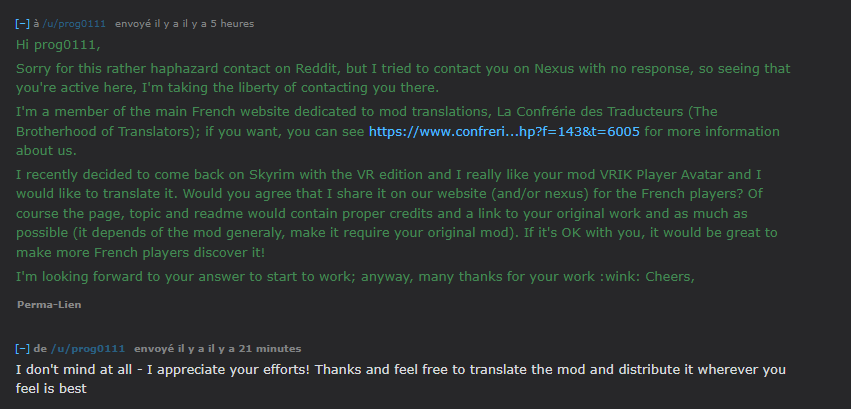851x409 pixels.
Task: Open /u/prog0111 profile in first message header
Action: 74,24
